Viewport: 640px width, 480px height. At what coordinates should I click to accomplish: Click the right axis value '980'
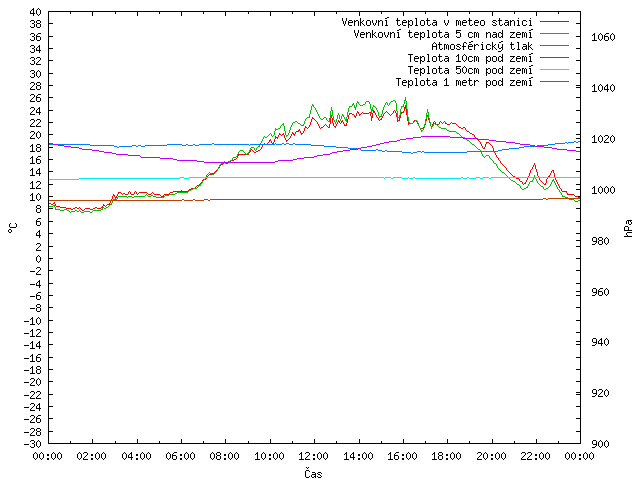tap(600, 241)
